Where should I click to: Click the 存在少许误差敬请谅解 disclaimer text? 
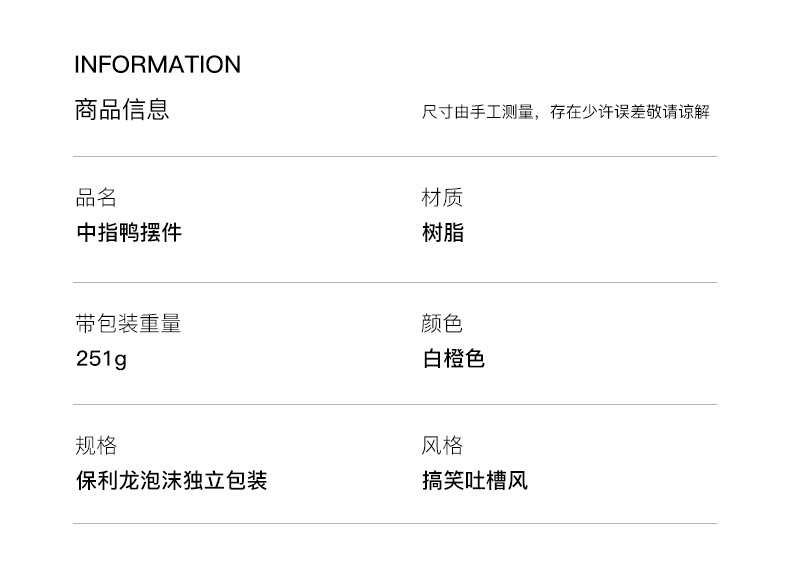click(629, 112)
